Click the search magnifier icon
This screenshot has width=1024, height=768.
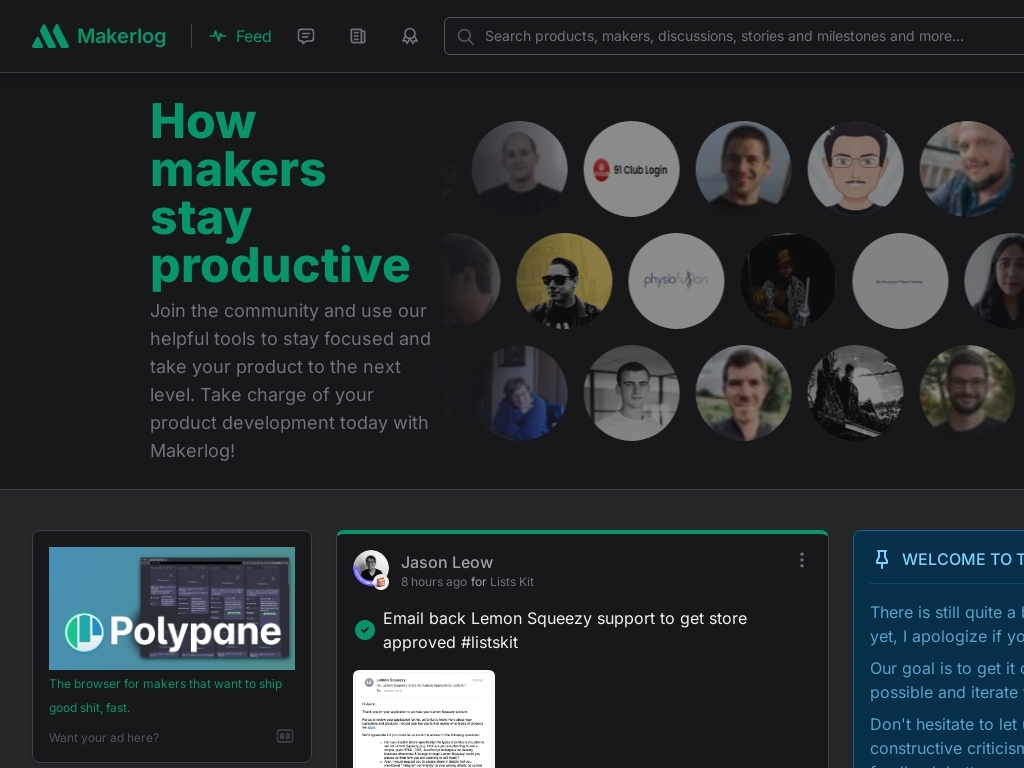466,37
